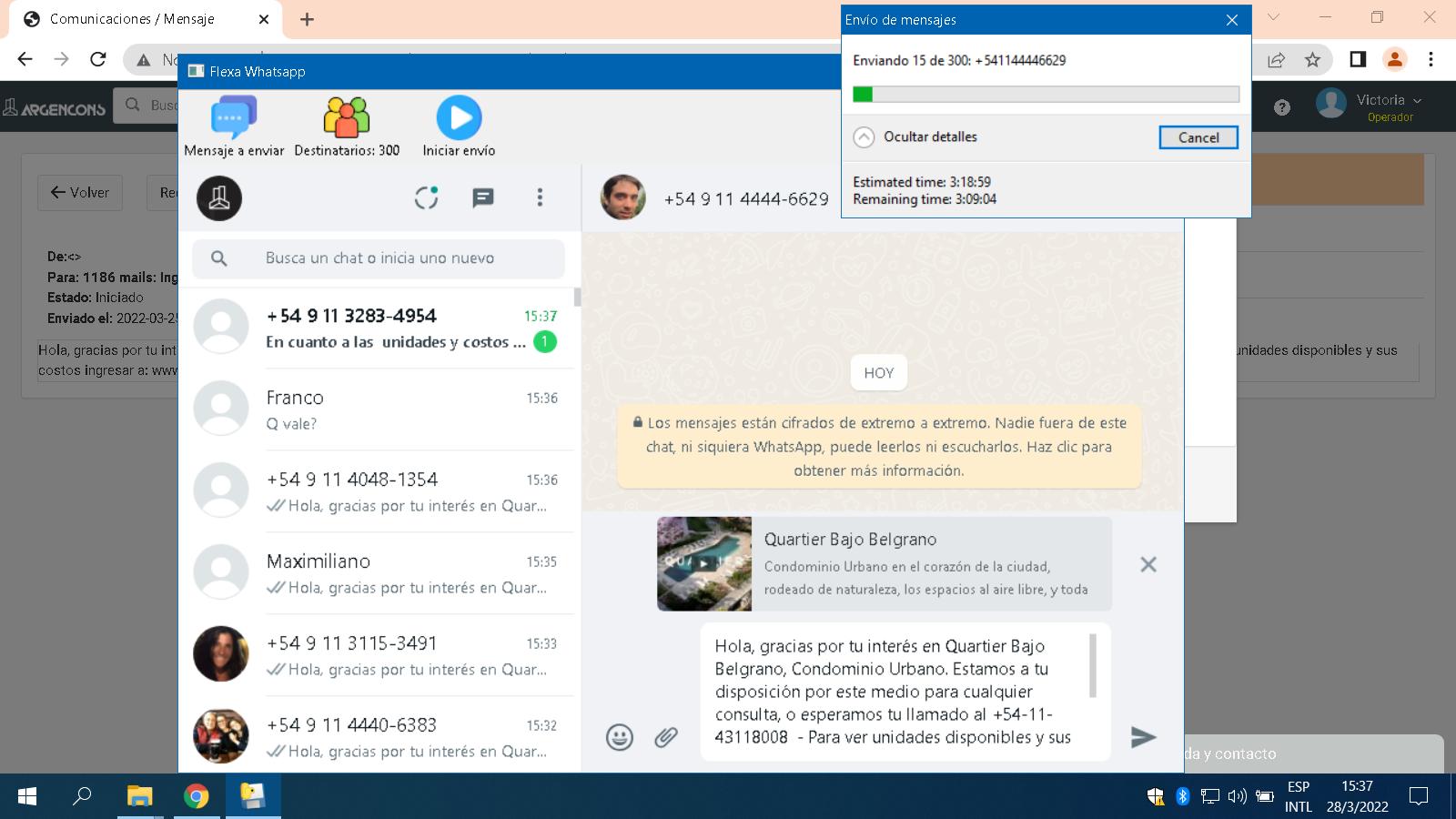Open the WhatsApp three-dot menu
1456x819 pixels.
[540, 197]
